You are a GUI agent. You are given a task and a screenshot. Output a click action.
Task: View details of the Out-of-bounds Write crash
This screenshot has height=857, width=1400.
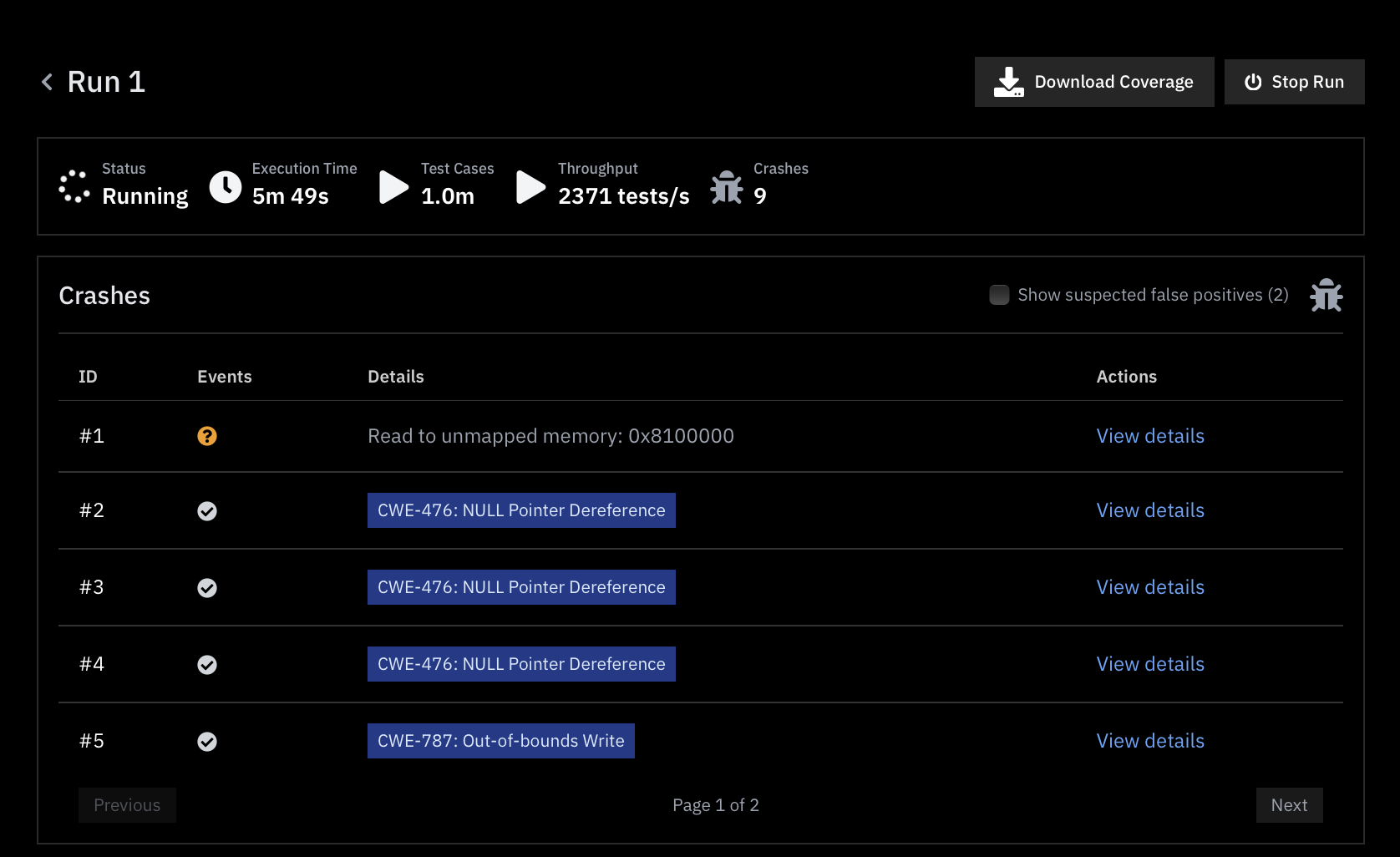1150,741
